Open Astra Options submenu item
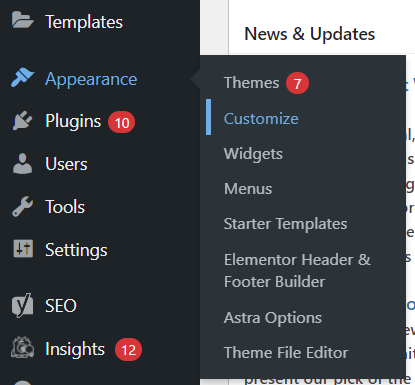 point(273,318)
